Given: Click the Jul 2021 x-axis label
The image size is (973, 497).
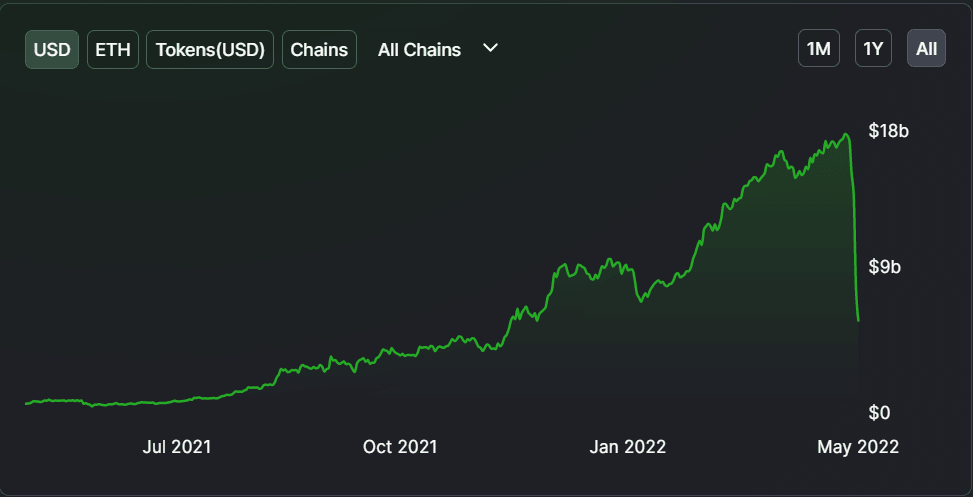Looking at the screenshot, I should click(x=177, y=447).
